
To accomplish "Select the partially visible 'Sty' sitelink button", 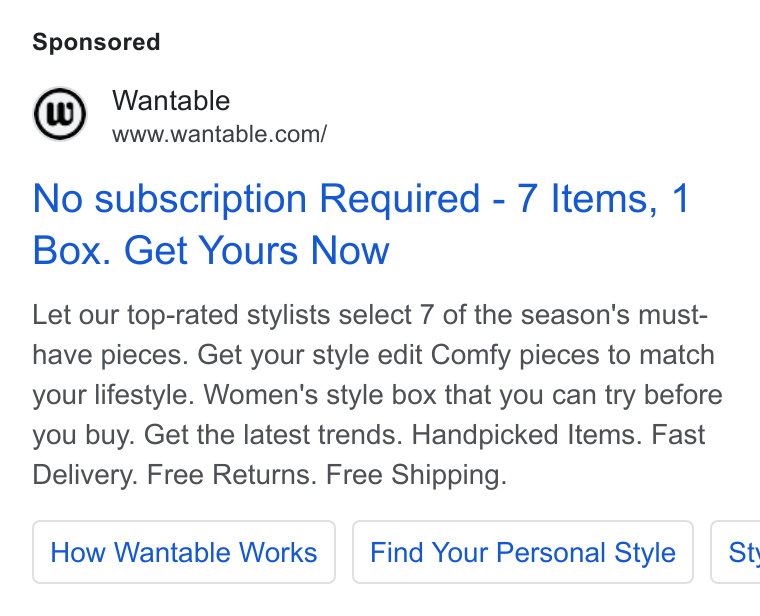I will coord(735,552).
